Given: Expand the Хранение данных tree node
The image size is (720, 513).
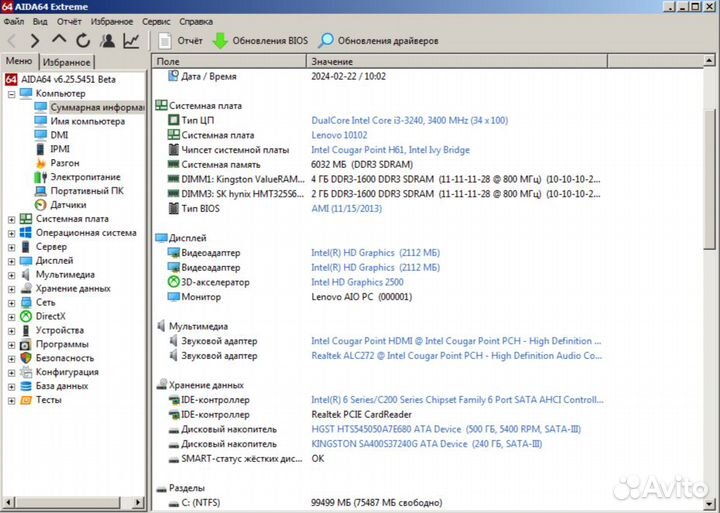Looking at the screenshot, I should tap(11, 289).
